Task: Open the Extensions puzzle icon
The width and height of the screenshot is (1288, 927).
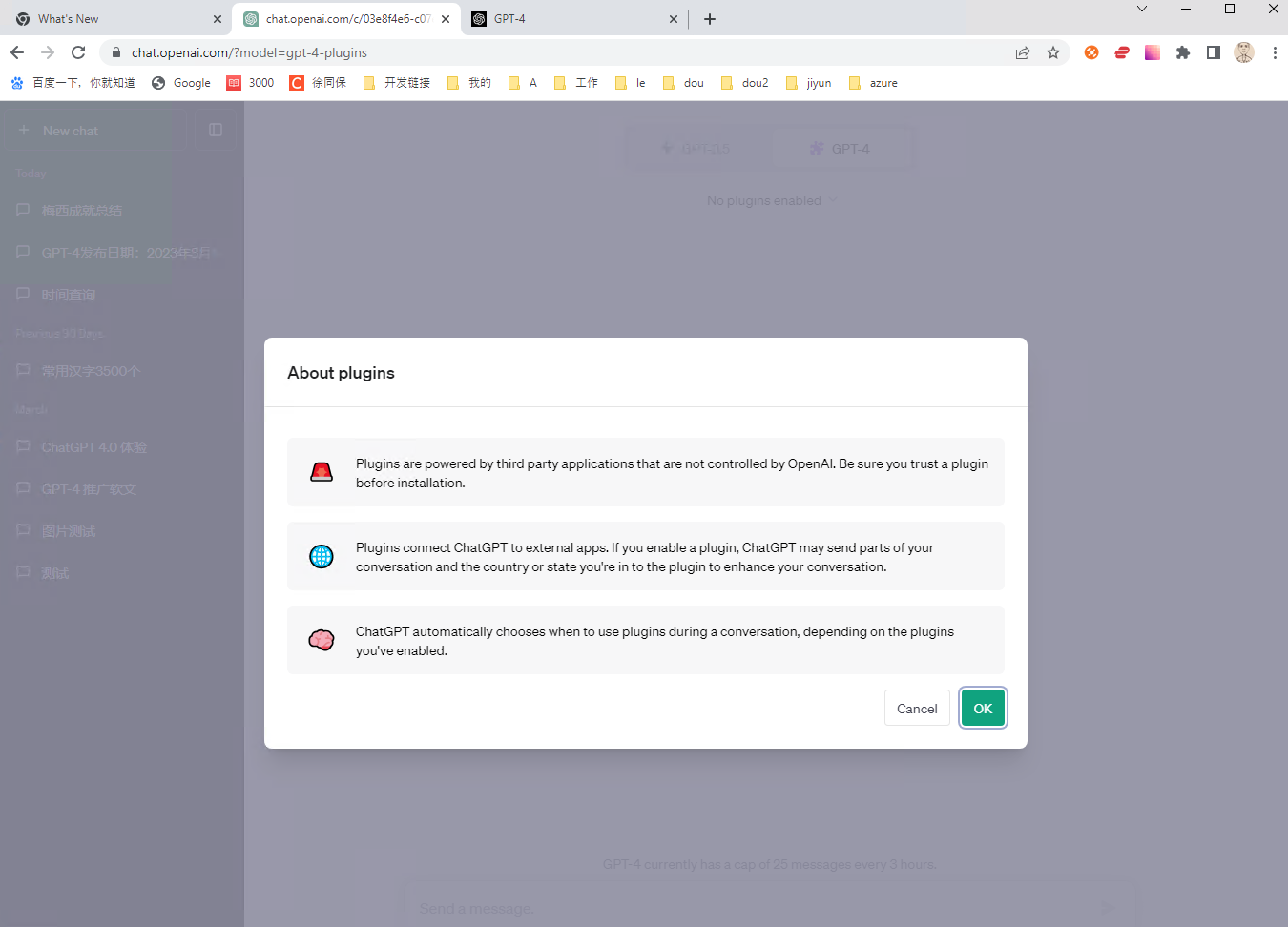Action: (x=1183, y=52)
